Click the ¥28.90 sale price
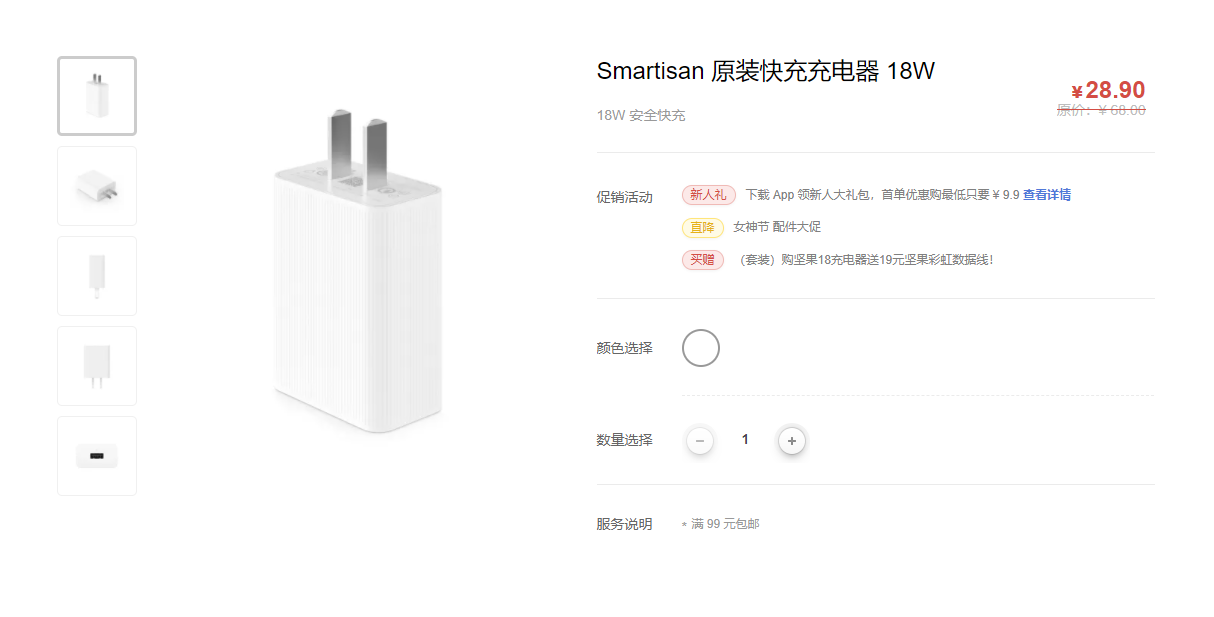The height and width of the screenshot is (617, 1214). click(1108, 90)
